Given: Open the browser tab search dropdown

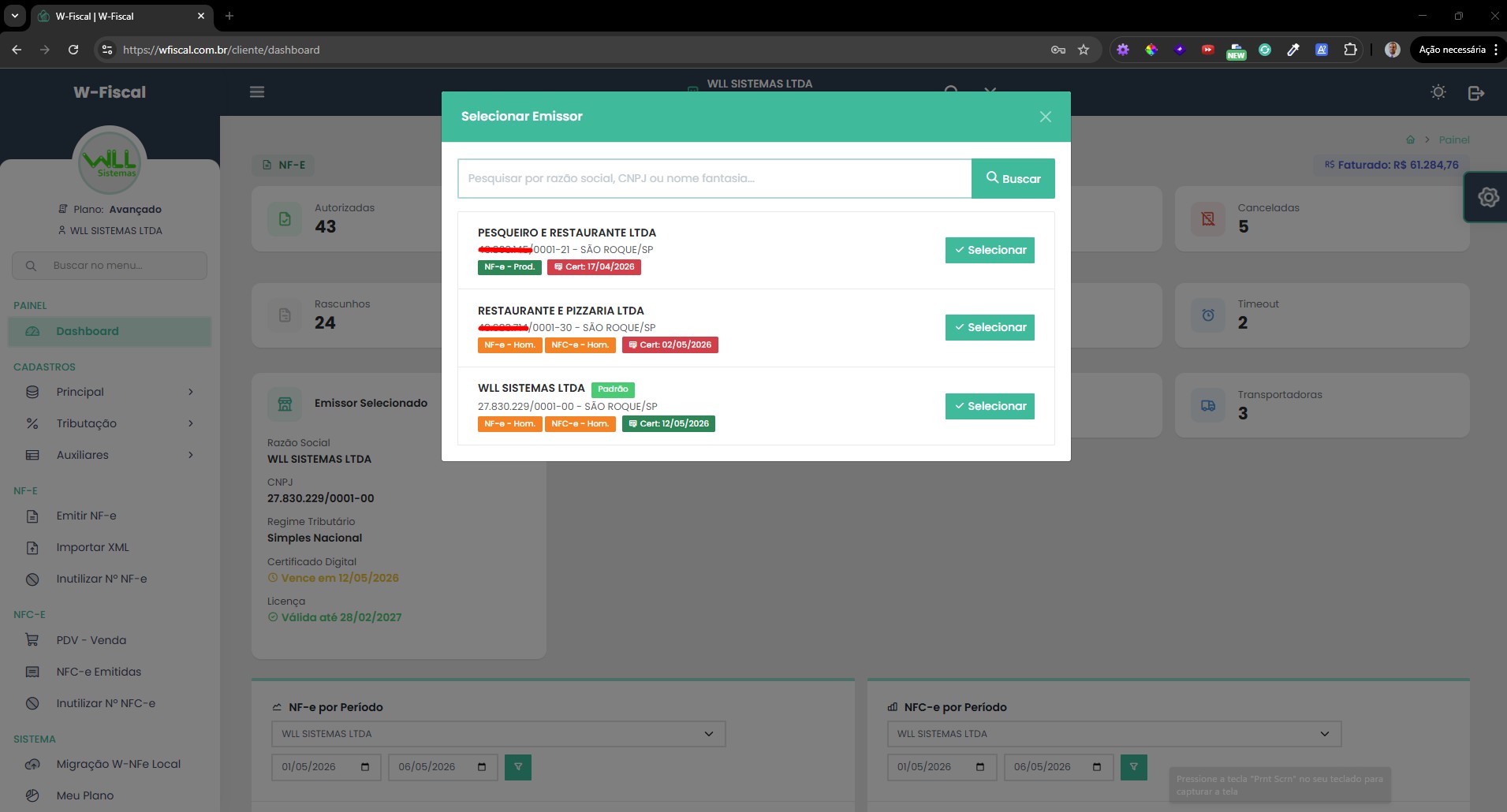Looking at the screenshot, I should click(14, 16).
